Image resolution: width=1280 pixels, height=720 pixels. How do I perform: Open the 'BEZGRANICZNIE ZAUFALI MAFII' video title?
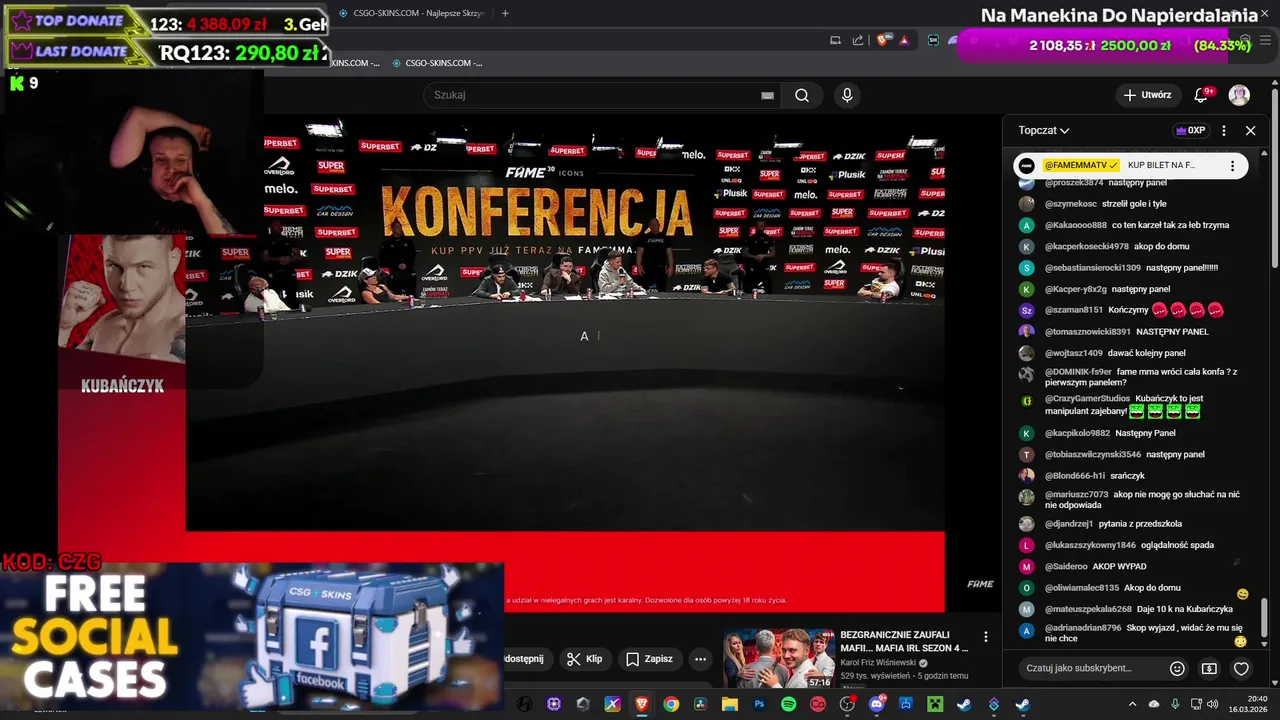pyautogui.click(x=904, y=641)
